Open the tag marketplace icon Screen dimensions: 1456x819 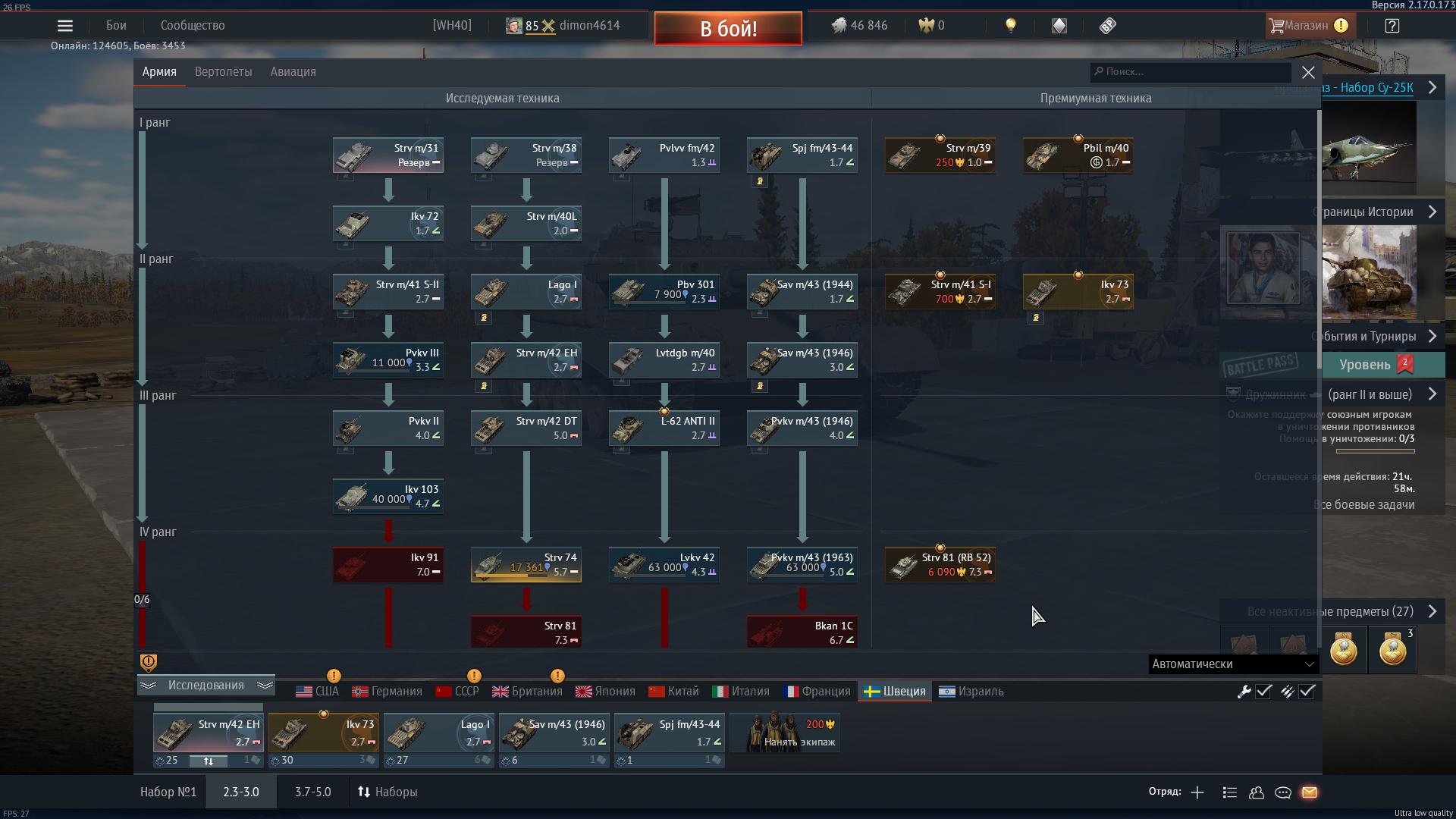1108,26
